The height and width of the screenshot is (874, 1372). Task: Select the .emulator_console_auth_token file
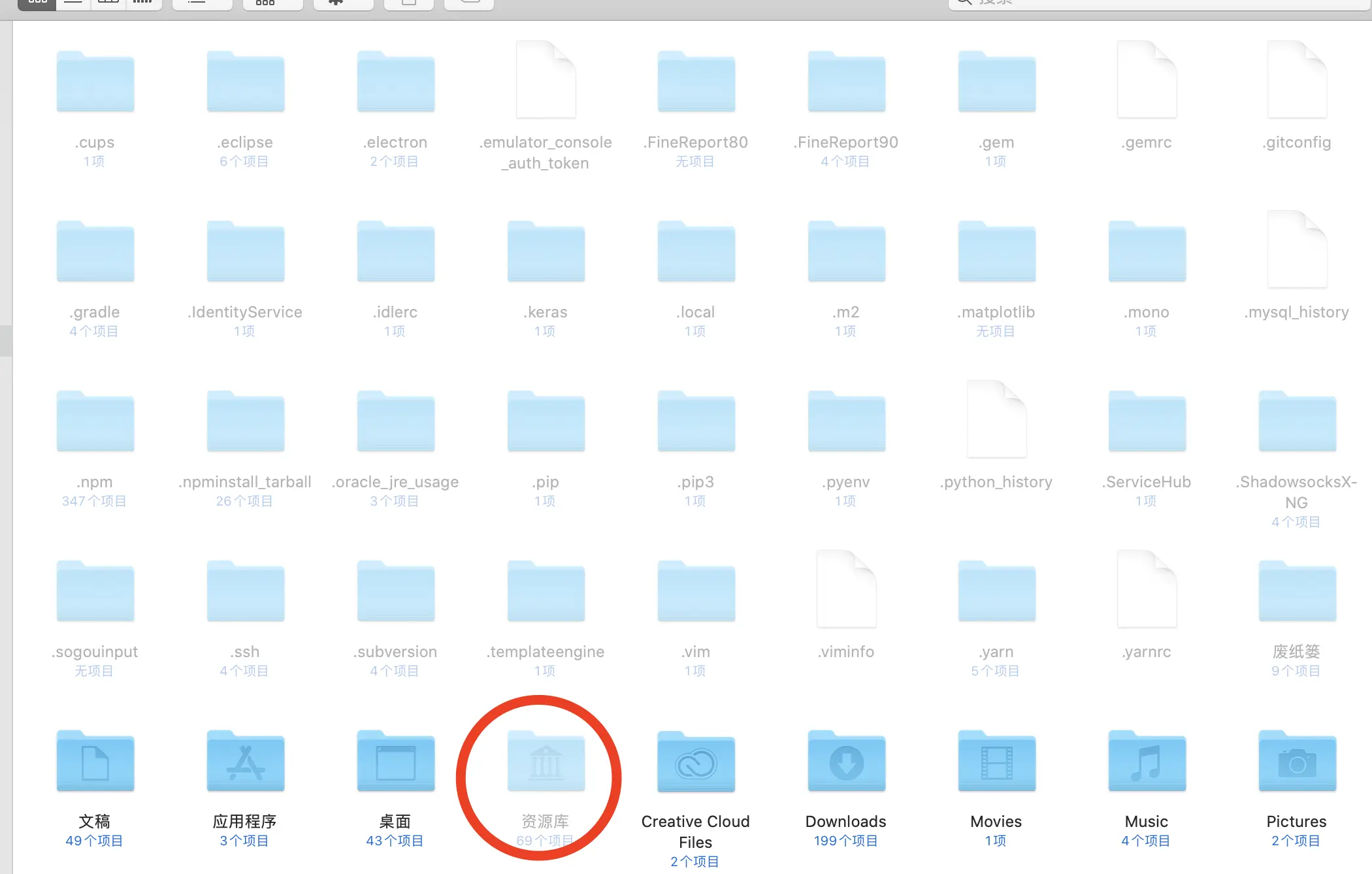546,80
